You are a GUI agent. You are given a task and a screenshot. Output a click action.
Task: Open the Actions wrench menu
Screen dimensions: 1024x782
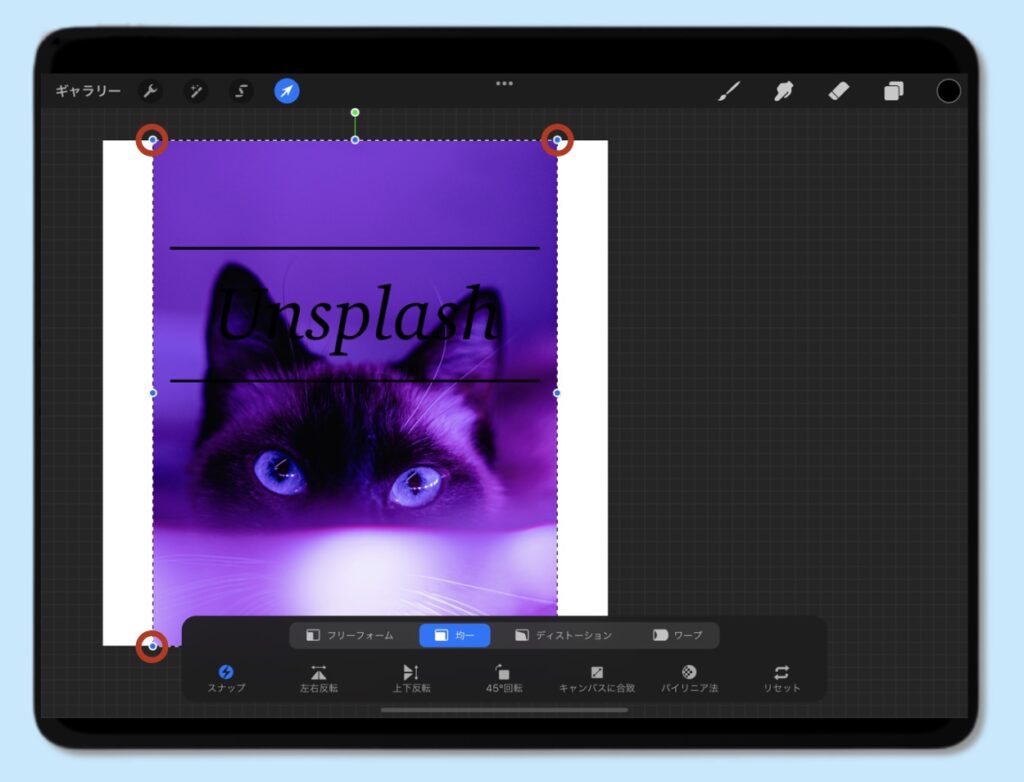click(150, 91)
